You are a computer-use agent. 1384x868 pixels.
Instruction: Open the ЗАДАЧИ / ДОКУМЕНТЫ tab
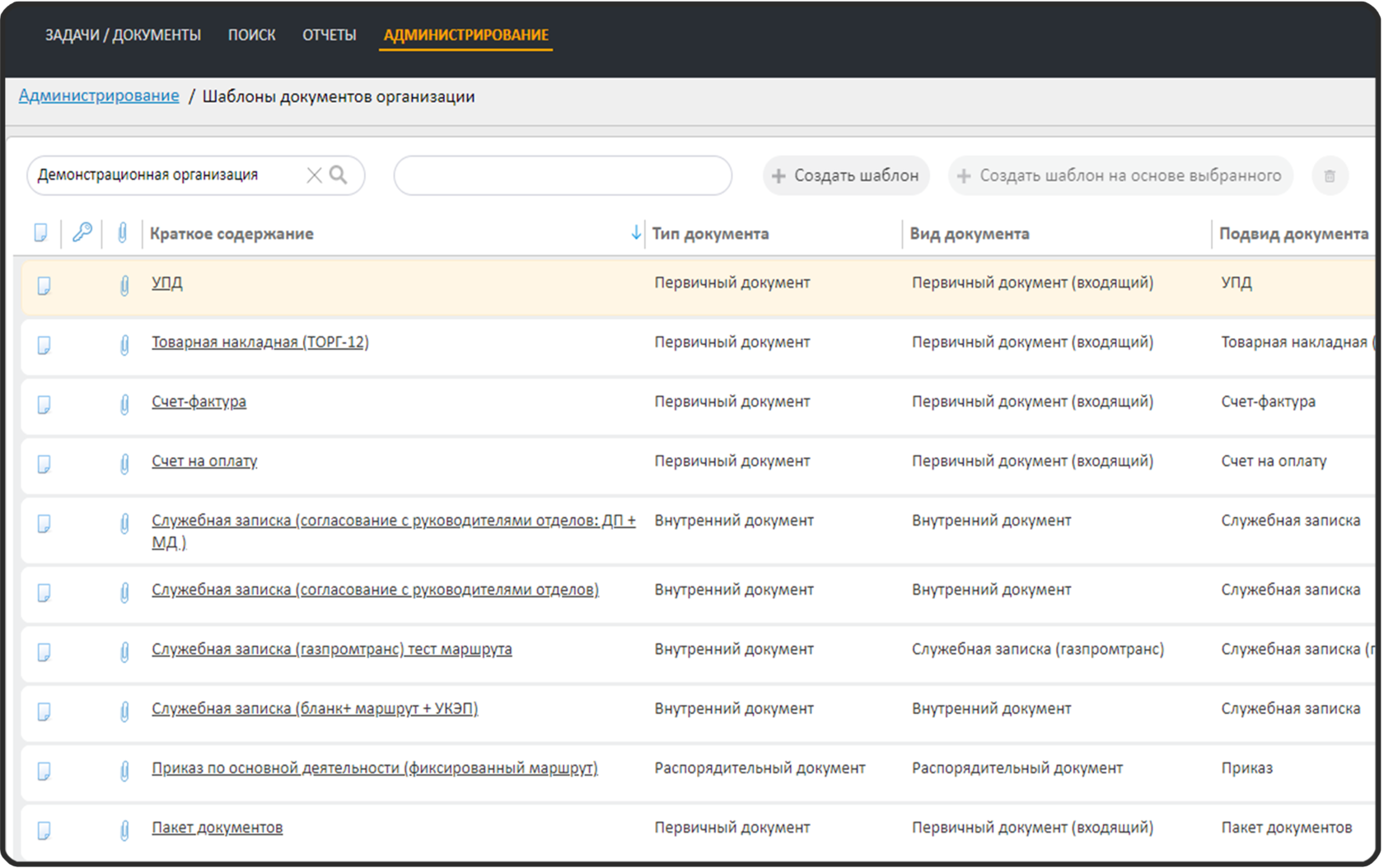coord(123,35)
